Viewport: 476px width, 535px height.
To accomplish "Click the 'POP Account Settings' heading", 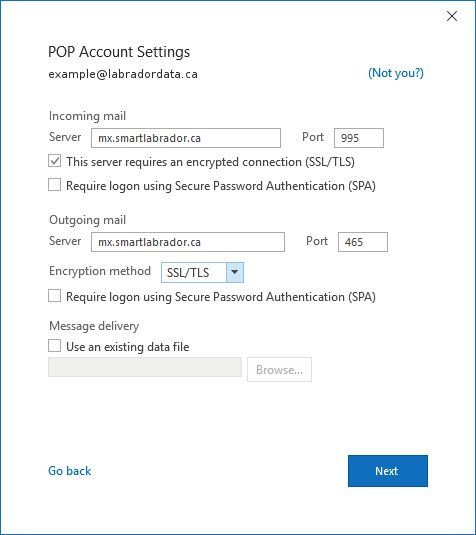I will [x=119, y=52].
